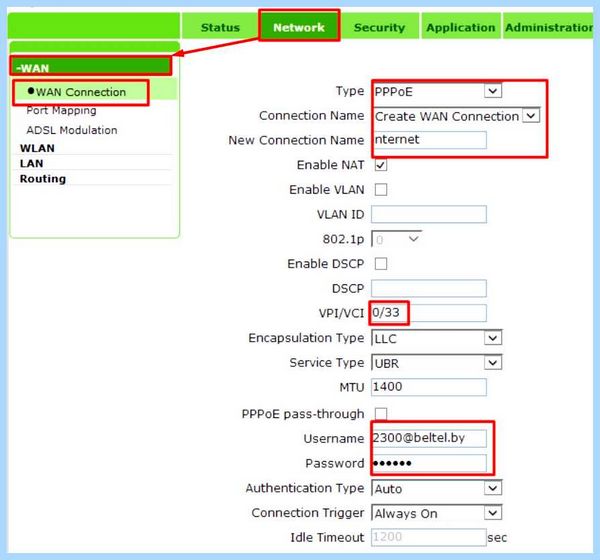Open the Administration tab

tap(548, 27)
